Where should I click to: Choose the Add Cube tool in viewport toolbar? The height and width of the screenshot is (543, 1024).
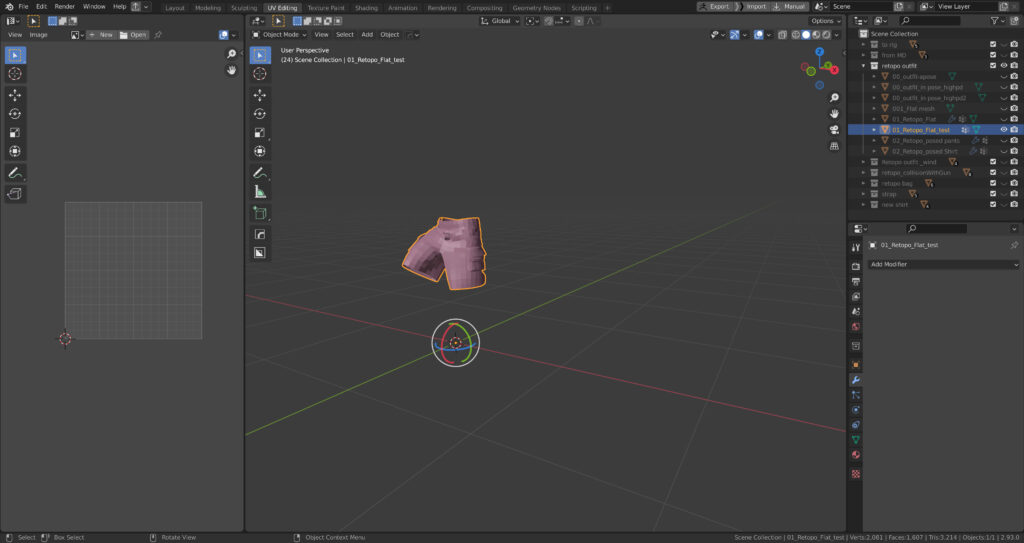pyautogui.click(x=260, y=213)
